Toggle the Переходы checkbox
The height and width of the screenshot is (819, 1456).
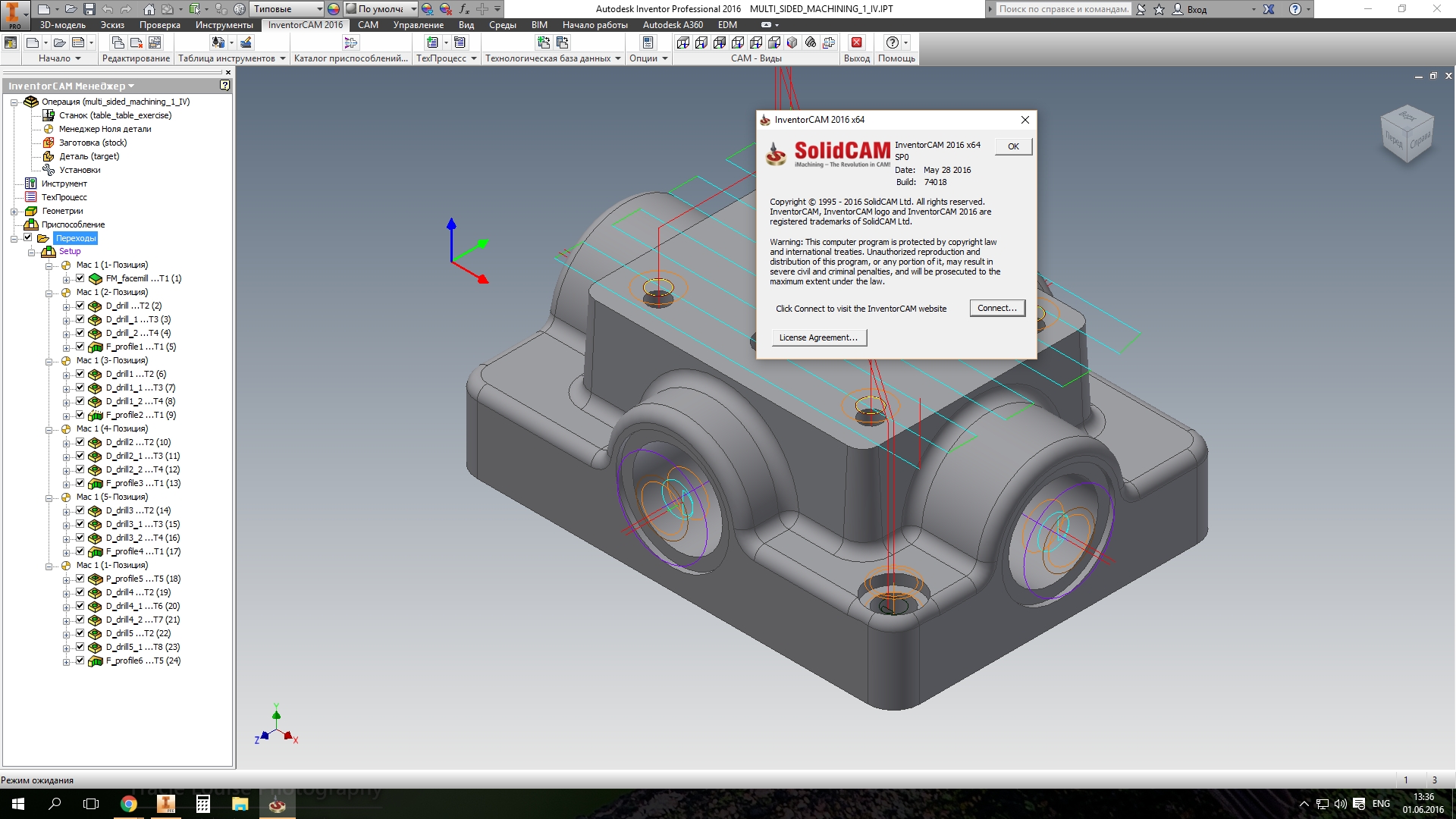tap(28, 237)
